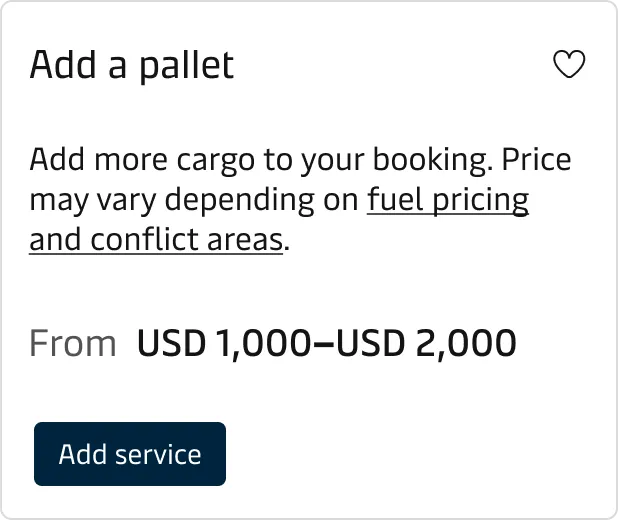Click the "Add a pallet" card title

(131, 66)
